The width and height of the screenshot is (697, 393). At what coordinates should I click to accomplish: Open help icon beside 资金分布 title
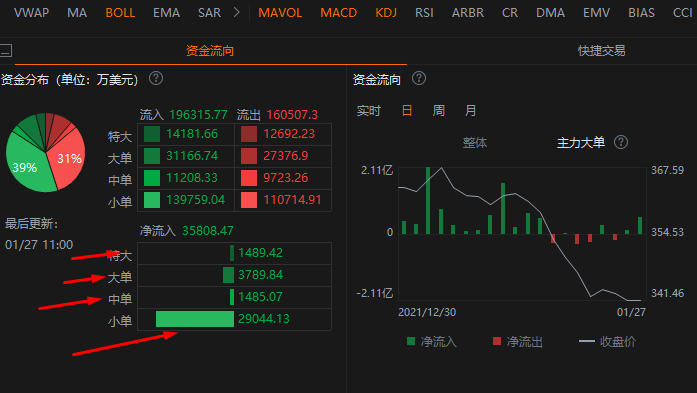click(156, 79)
